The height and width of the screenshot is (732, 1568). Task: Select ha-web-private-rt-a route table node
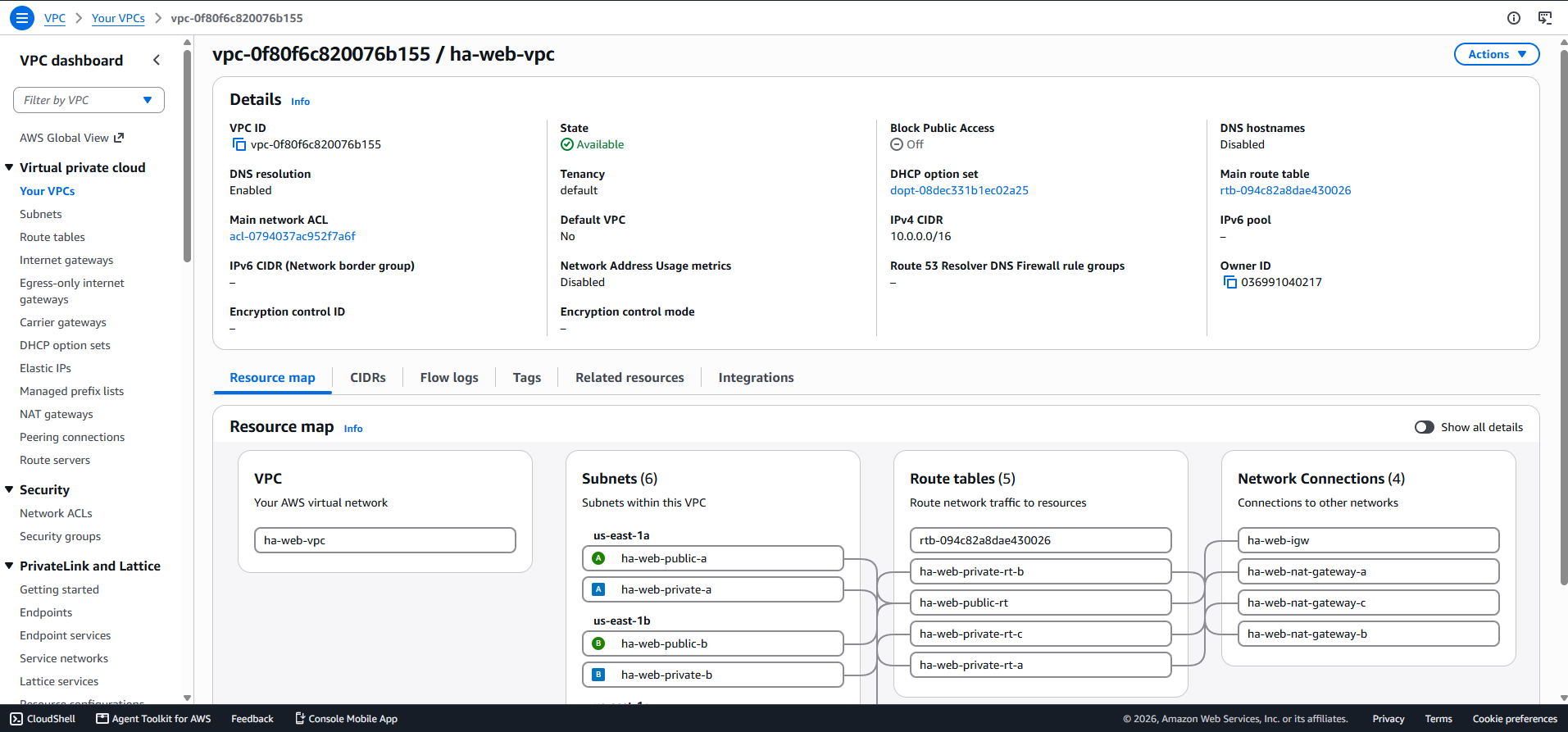point(1041,665)
